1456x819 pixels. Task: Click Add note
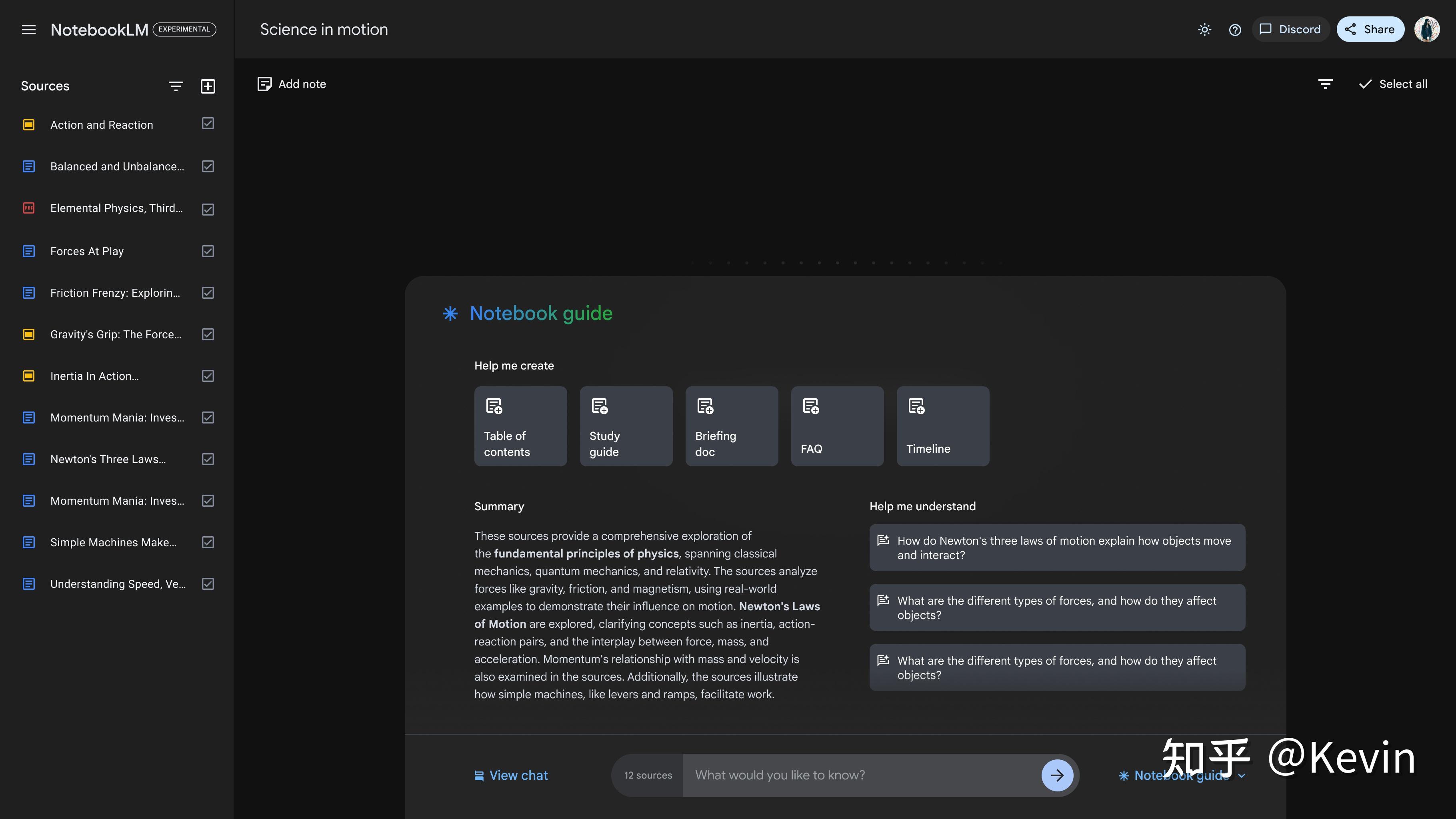coord(292,84)
